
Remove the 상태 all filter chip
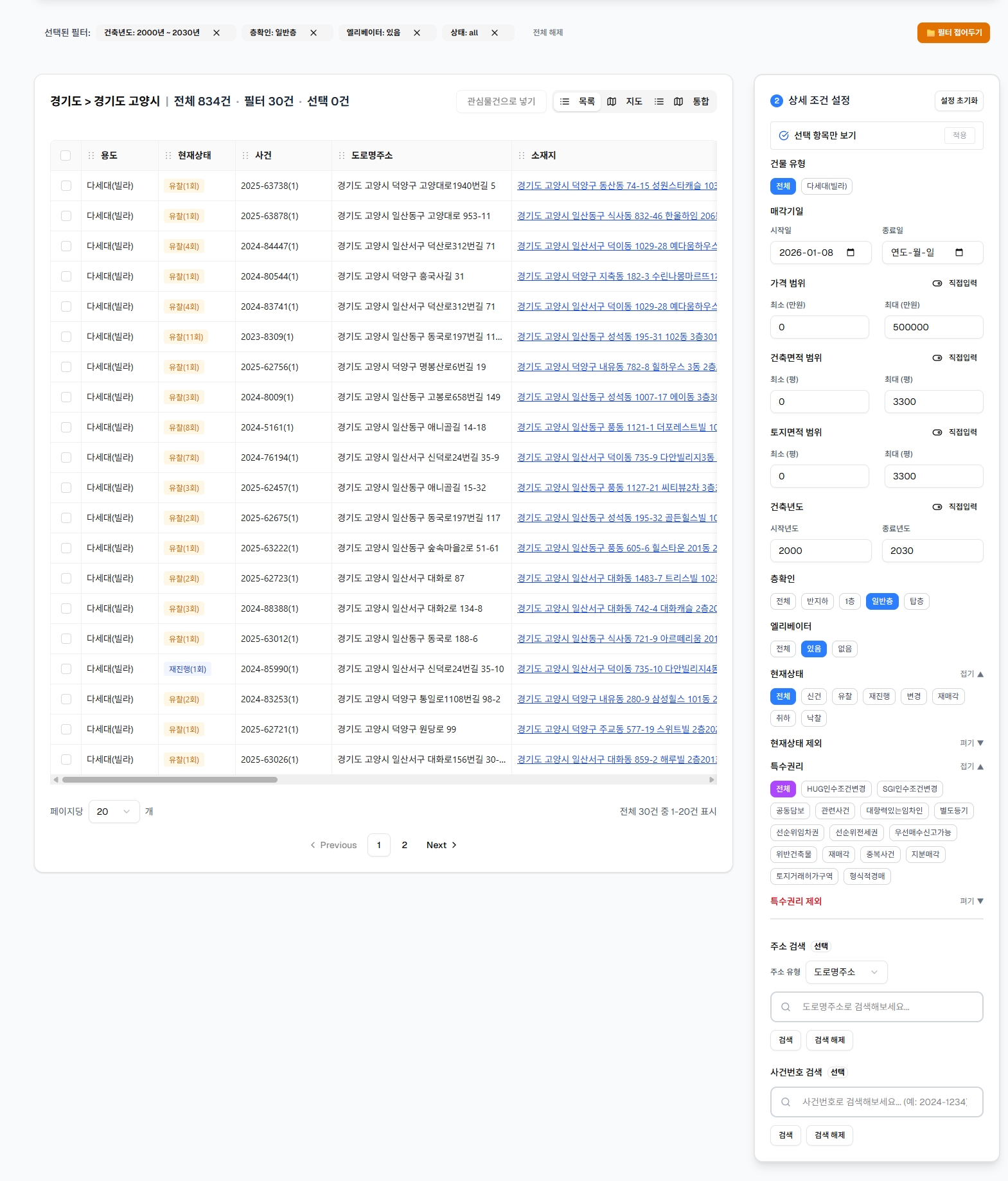coord(495,33)
